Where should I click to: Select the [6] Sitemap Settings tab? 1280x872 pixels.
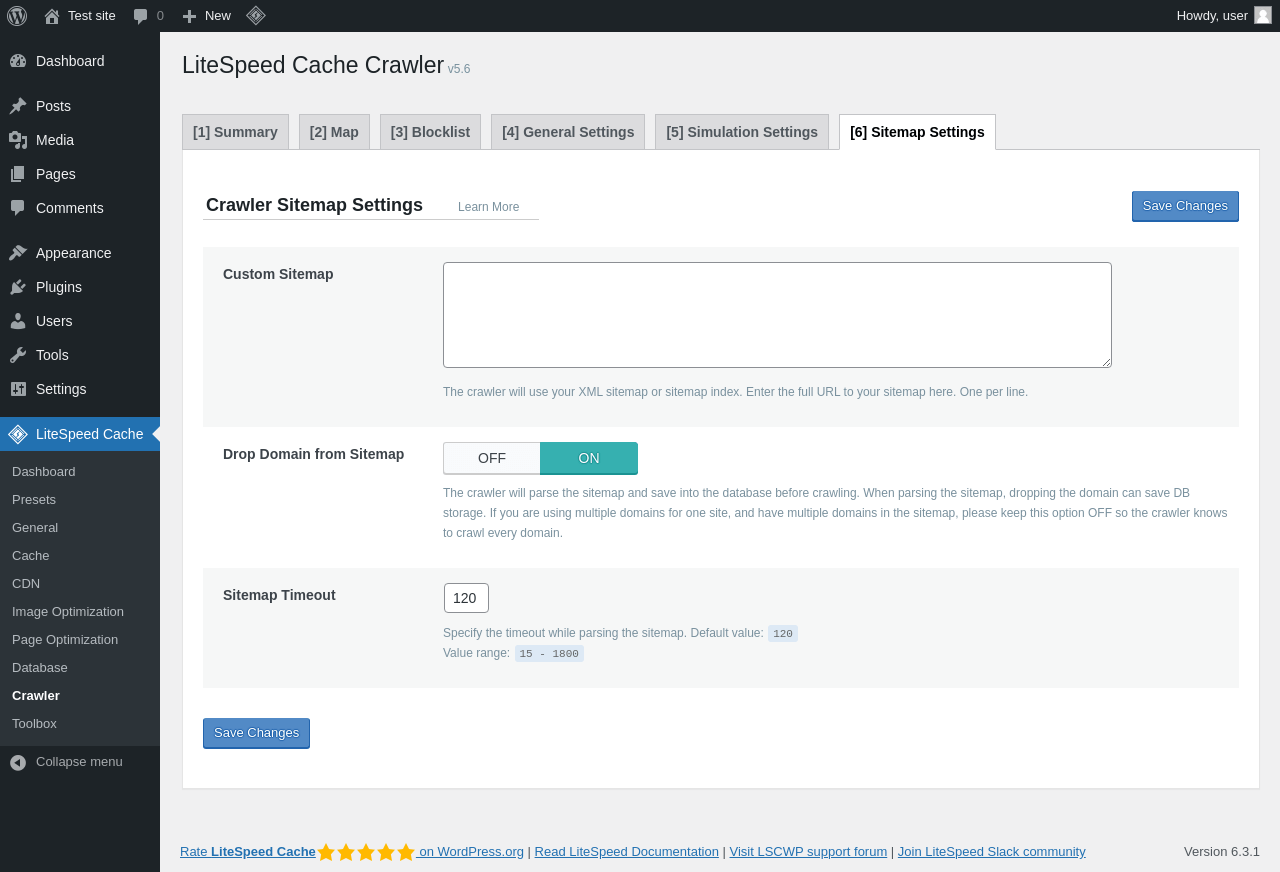tap(917, 132)
